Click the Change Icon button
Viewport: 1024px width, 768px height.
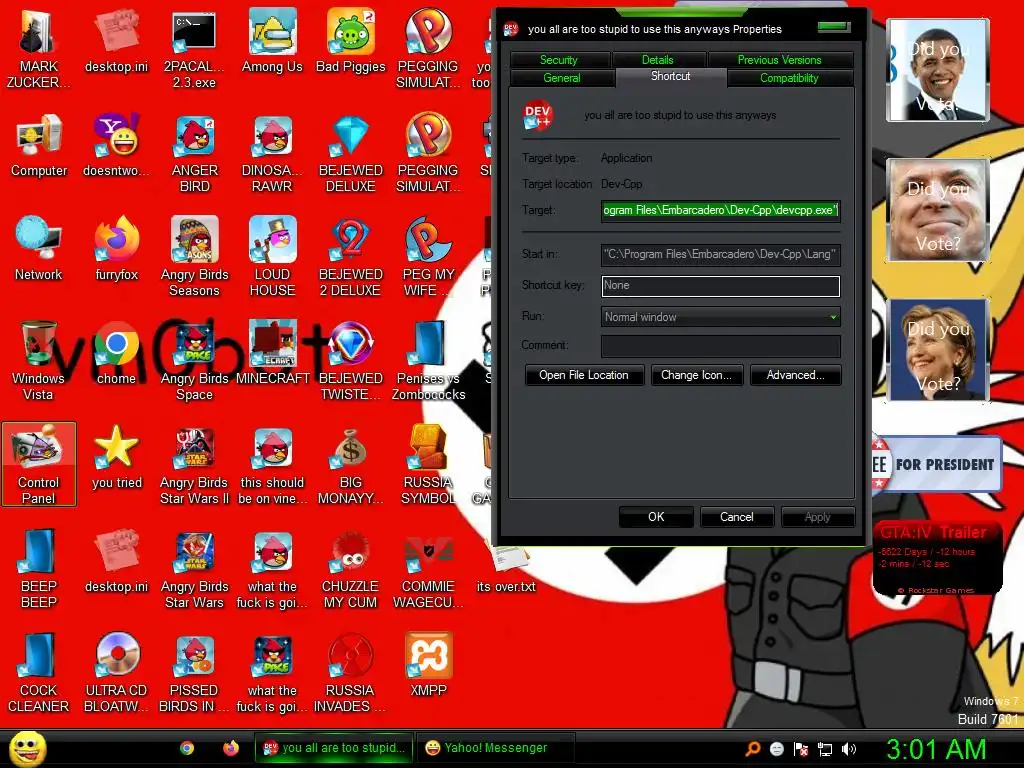click(697, 375)
